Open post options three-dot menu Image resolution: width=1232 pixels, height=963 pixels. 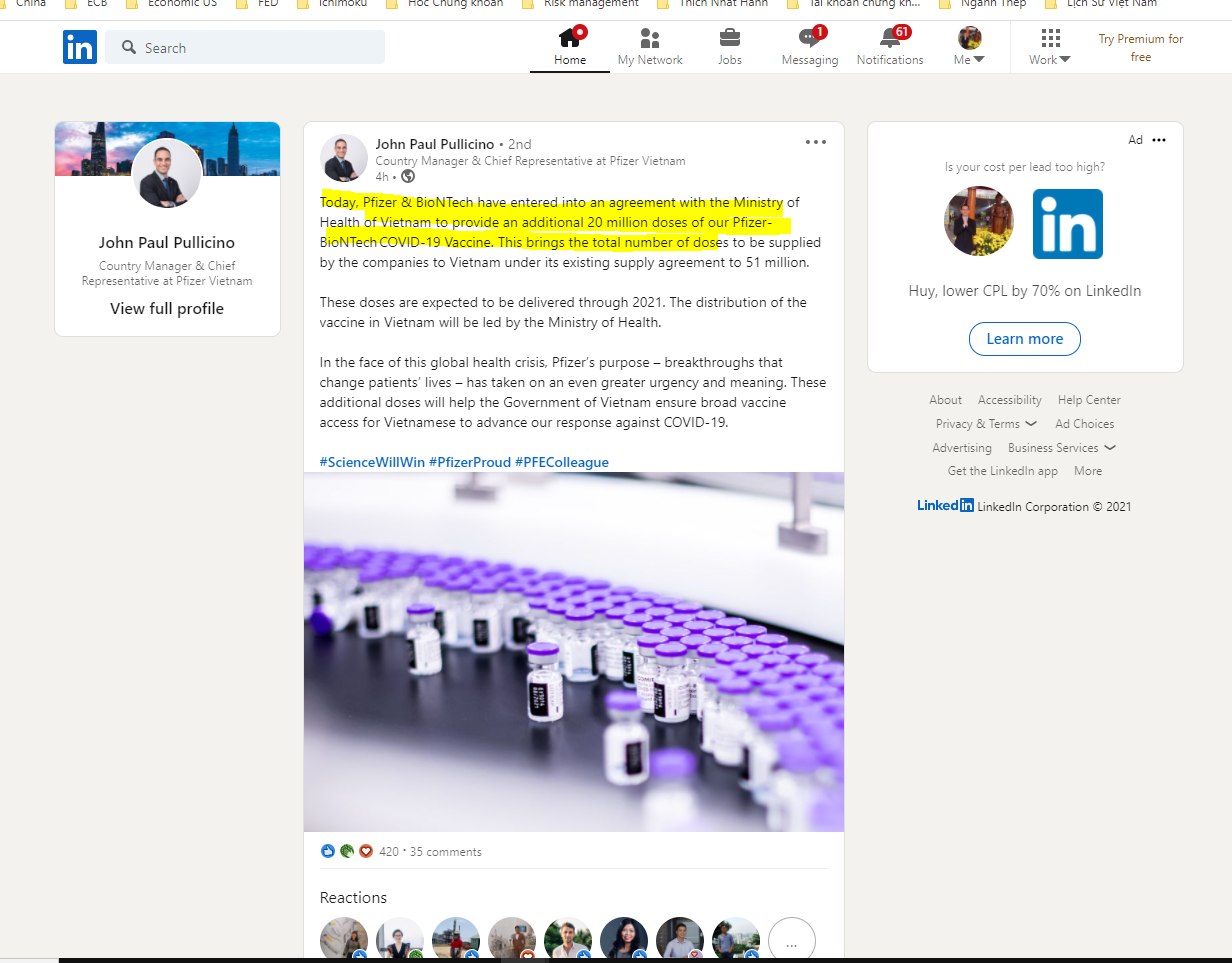coord(816,142)
